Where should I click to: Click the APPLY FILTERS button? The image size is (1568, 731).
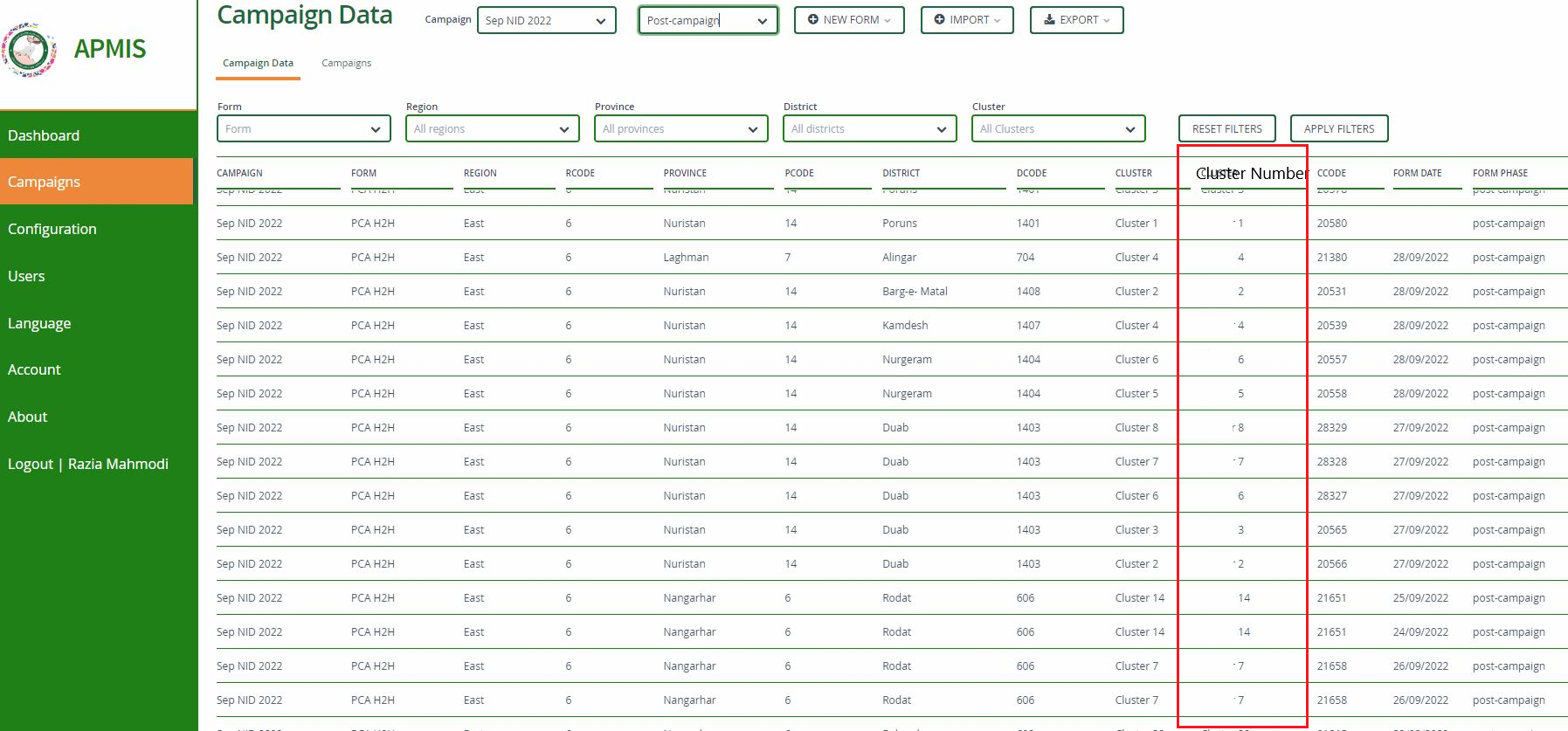coord(1339,128)
